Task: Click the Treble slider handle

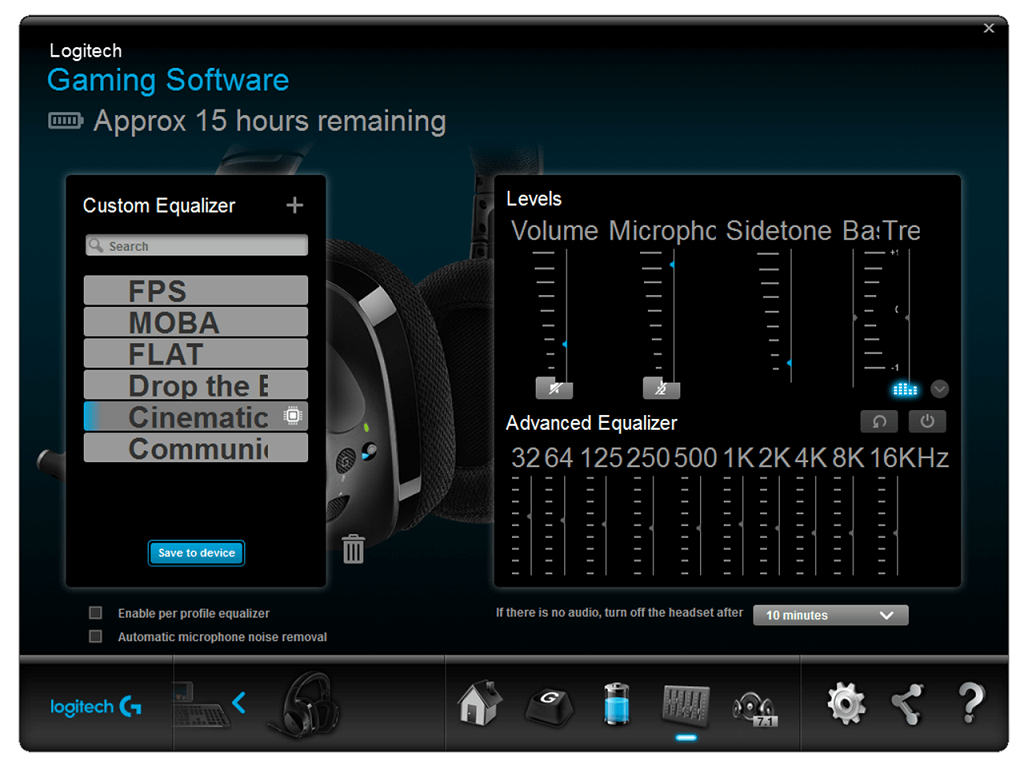Action: (x=908, y=318)
